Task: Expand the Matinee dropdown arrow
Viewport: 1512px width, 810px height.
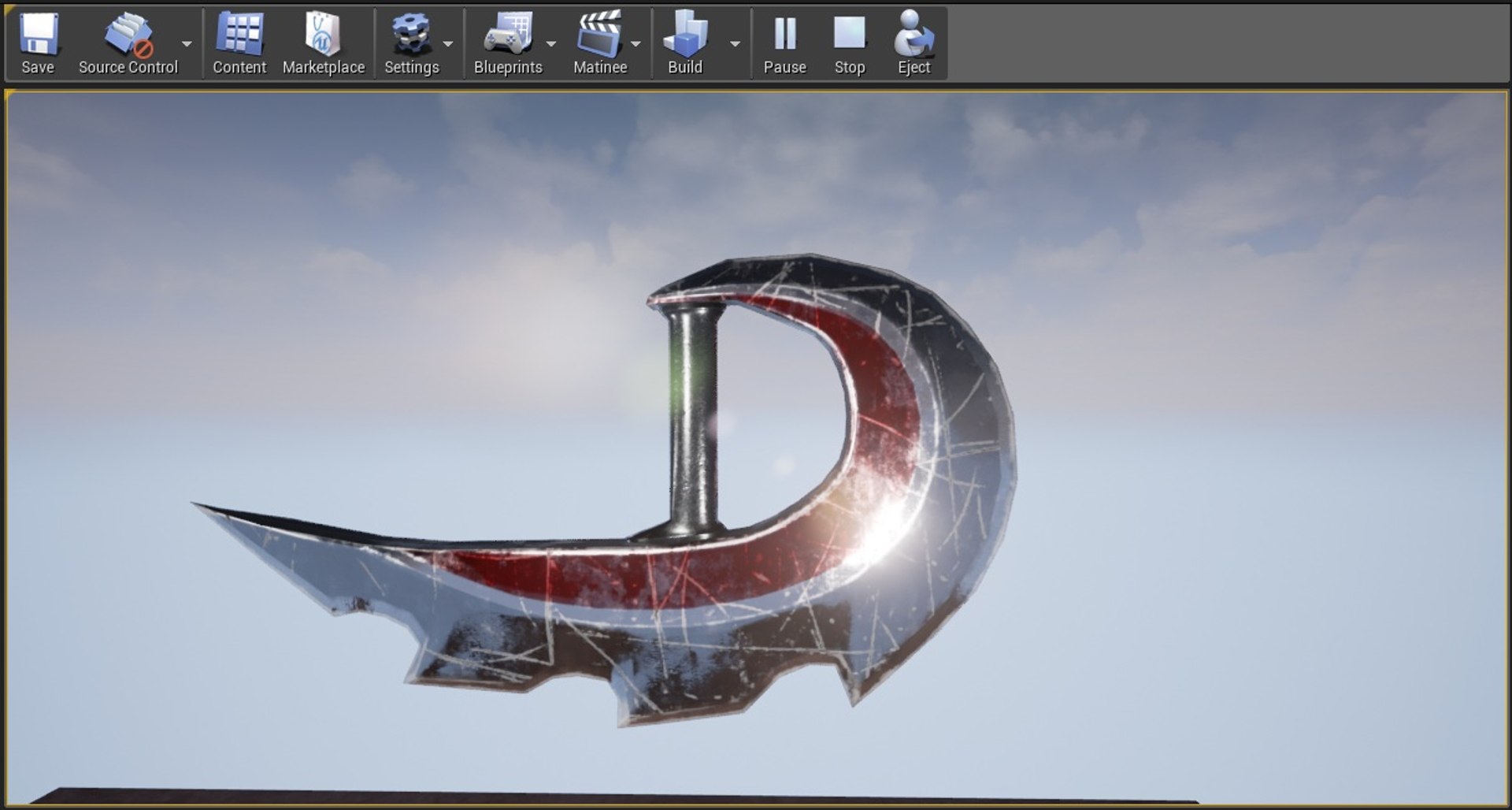Action: pos(636,44)
